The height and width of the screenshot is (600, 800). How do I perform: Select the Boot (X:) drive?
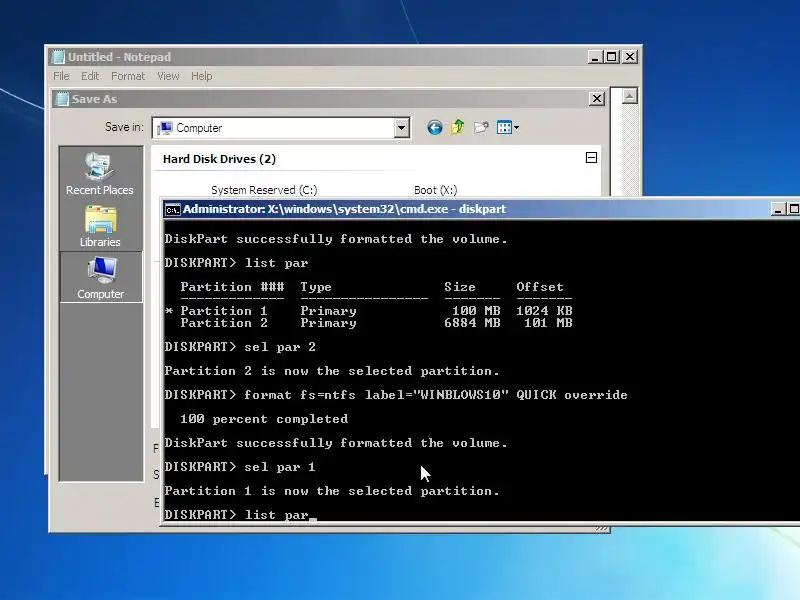point(435,190)
